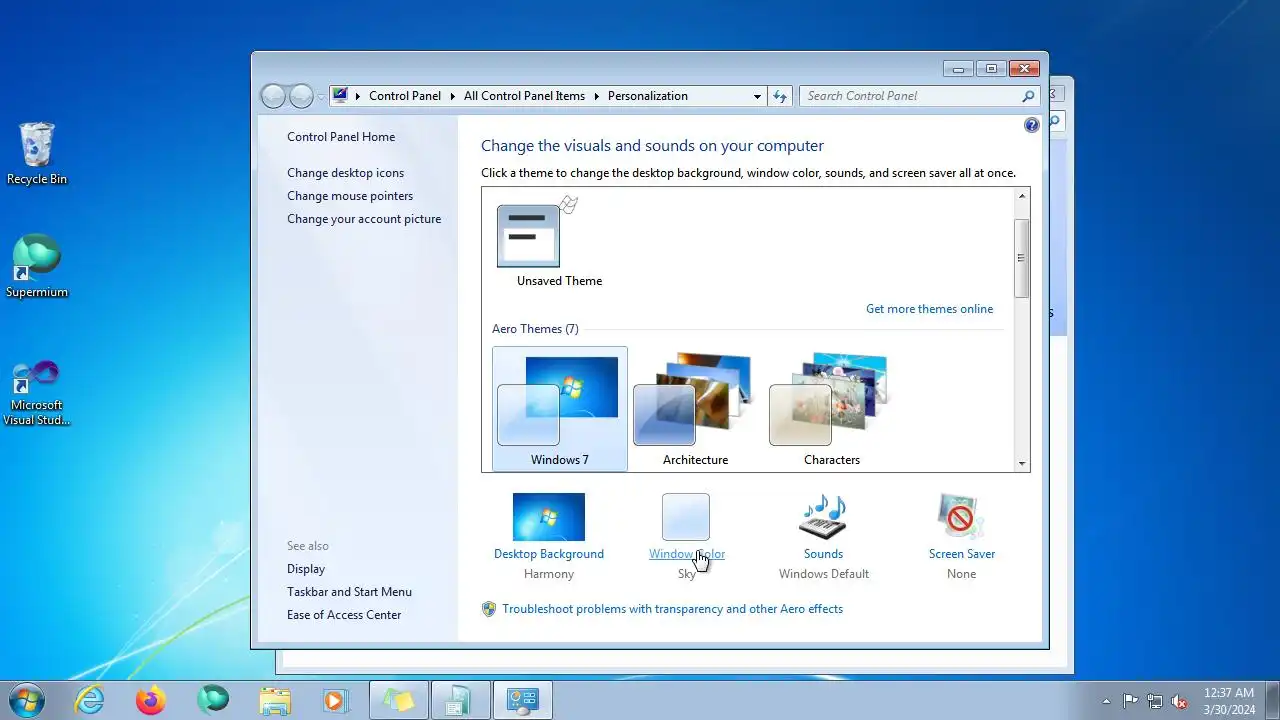The height and width of the screenshot is (720, 1280).
Task: Open the Windows Start button
Action: (27, 700)
